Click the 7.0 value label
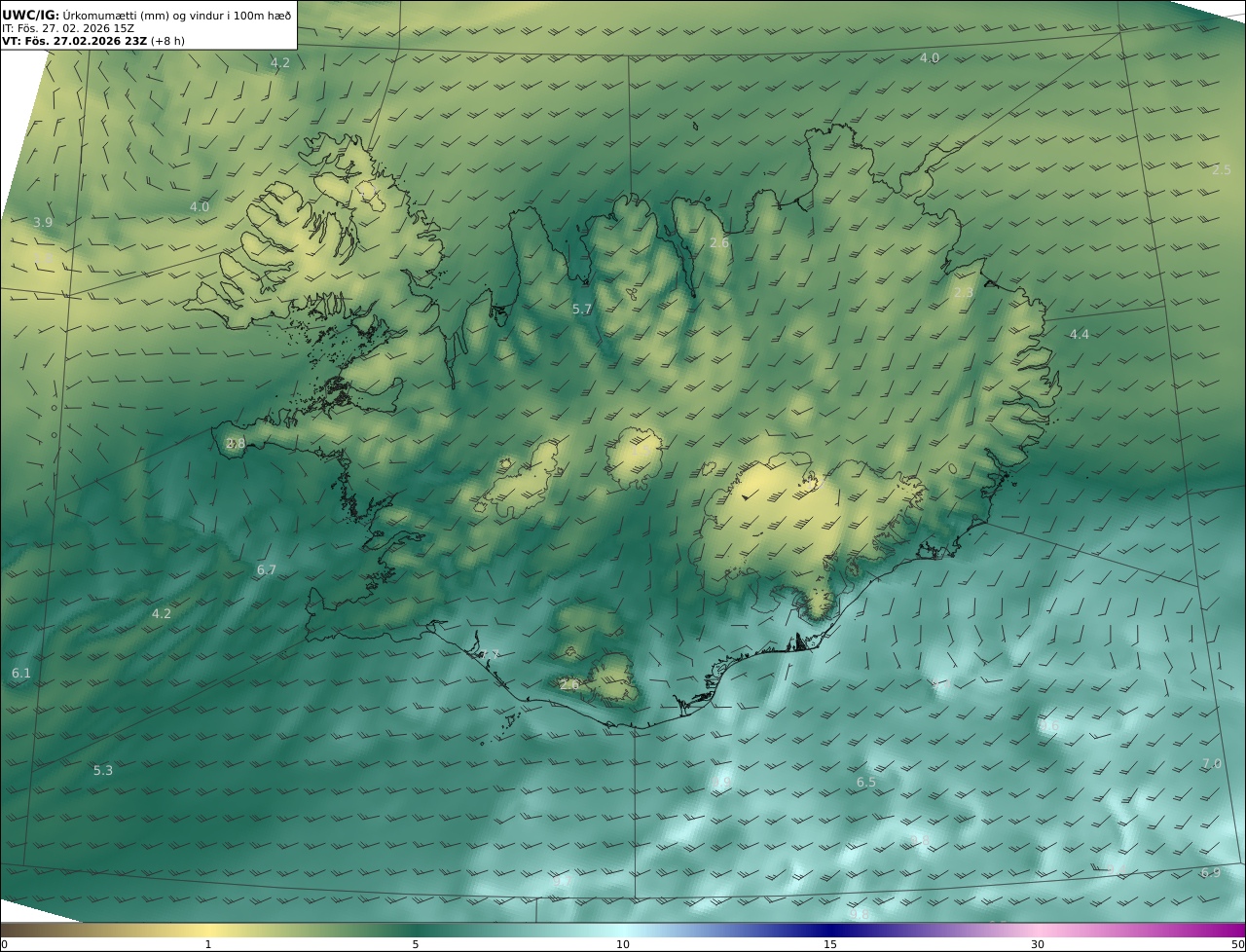 pyautogui.click(x=1212, y=763)
